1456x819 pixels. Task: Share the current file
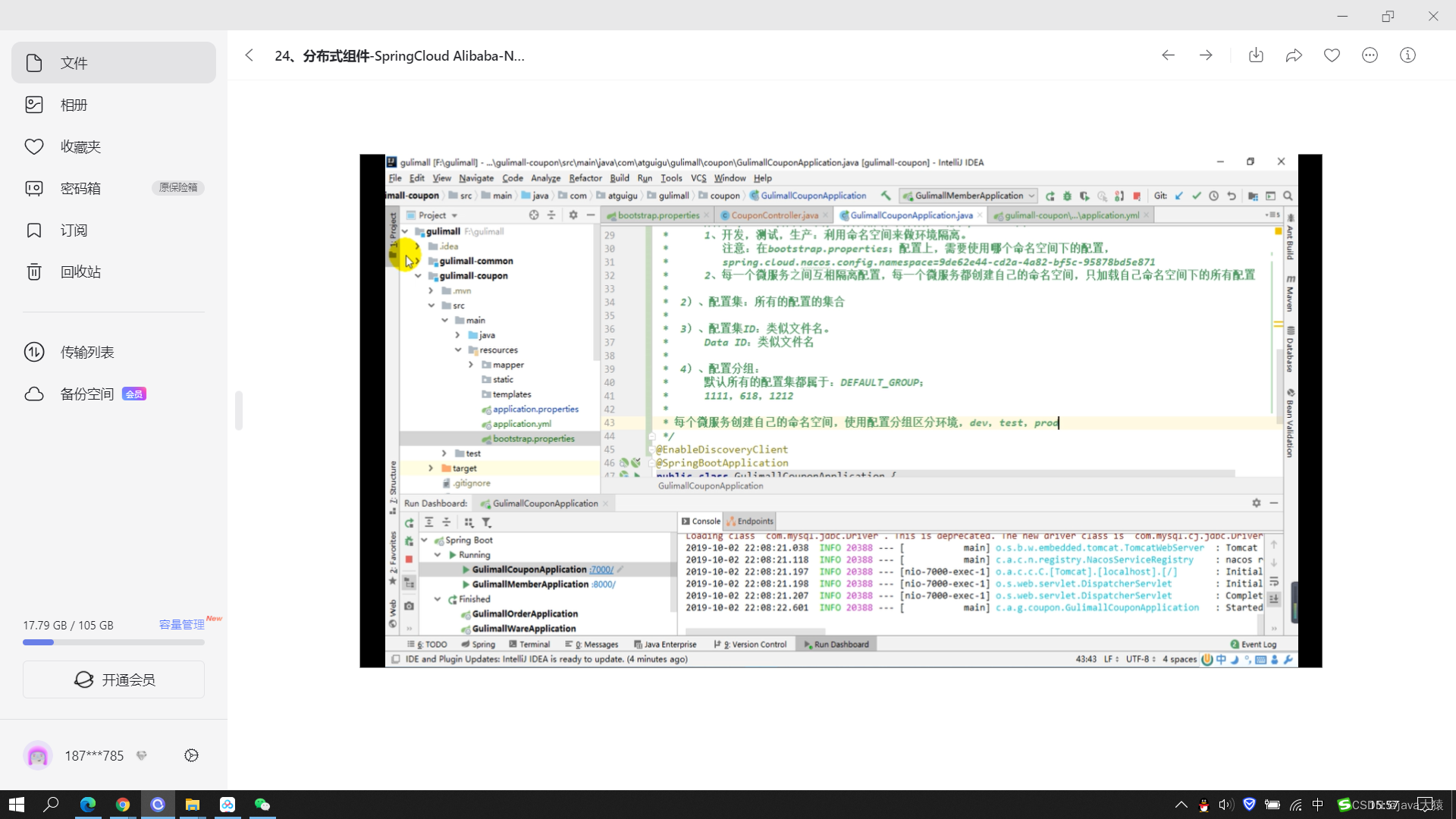coord(1294,55)
